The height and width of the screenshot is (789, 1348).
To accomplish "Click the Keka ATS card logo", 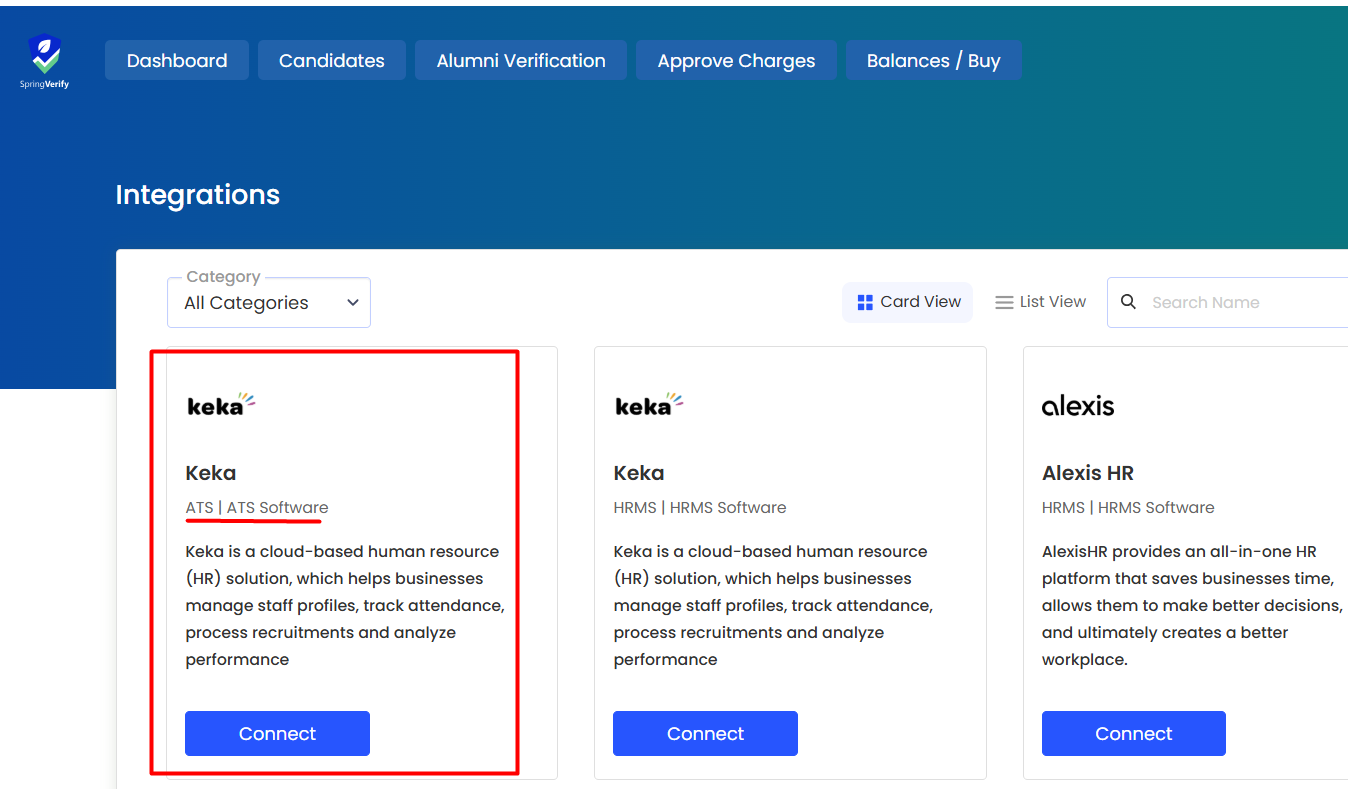I will (221, 404).
